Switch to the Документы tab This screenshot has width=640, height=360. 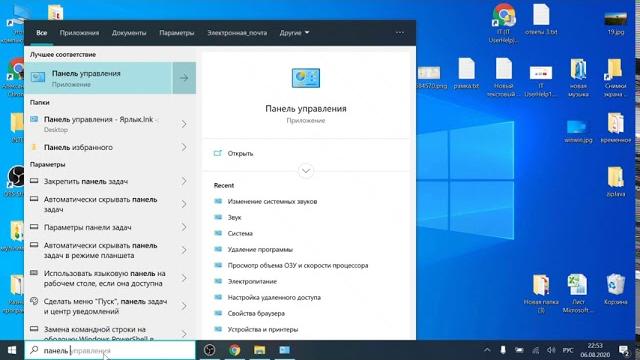click(129, 33)
